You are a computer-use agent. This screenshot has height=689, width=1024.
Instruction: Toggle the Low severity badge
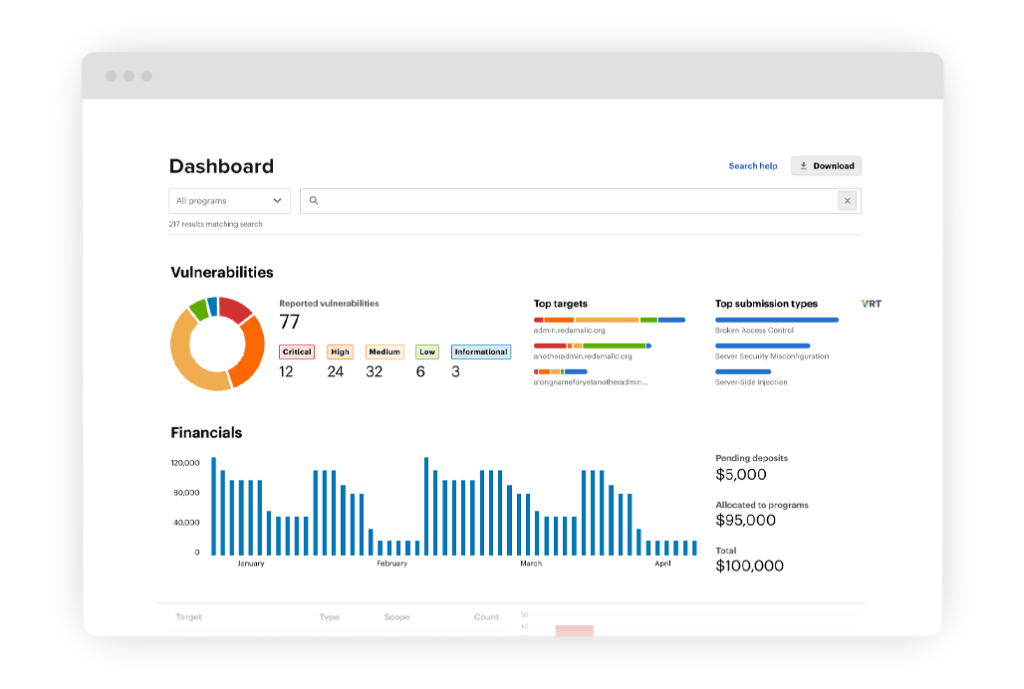tap(427, 352)
